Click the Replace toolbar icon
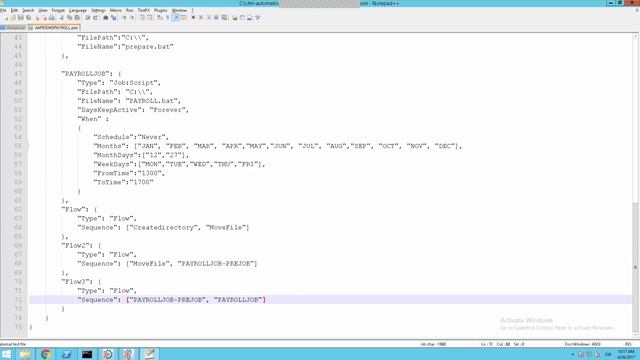Viewport: 640px width, 360px height. [x=113, y=18]
